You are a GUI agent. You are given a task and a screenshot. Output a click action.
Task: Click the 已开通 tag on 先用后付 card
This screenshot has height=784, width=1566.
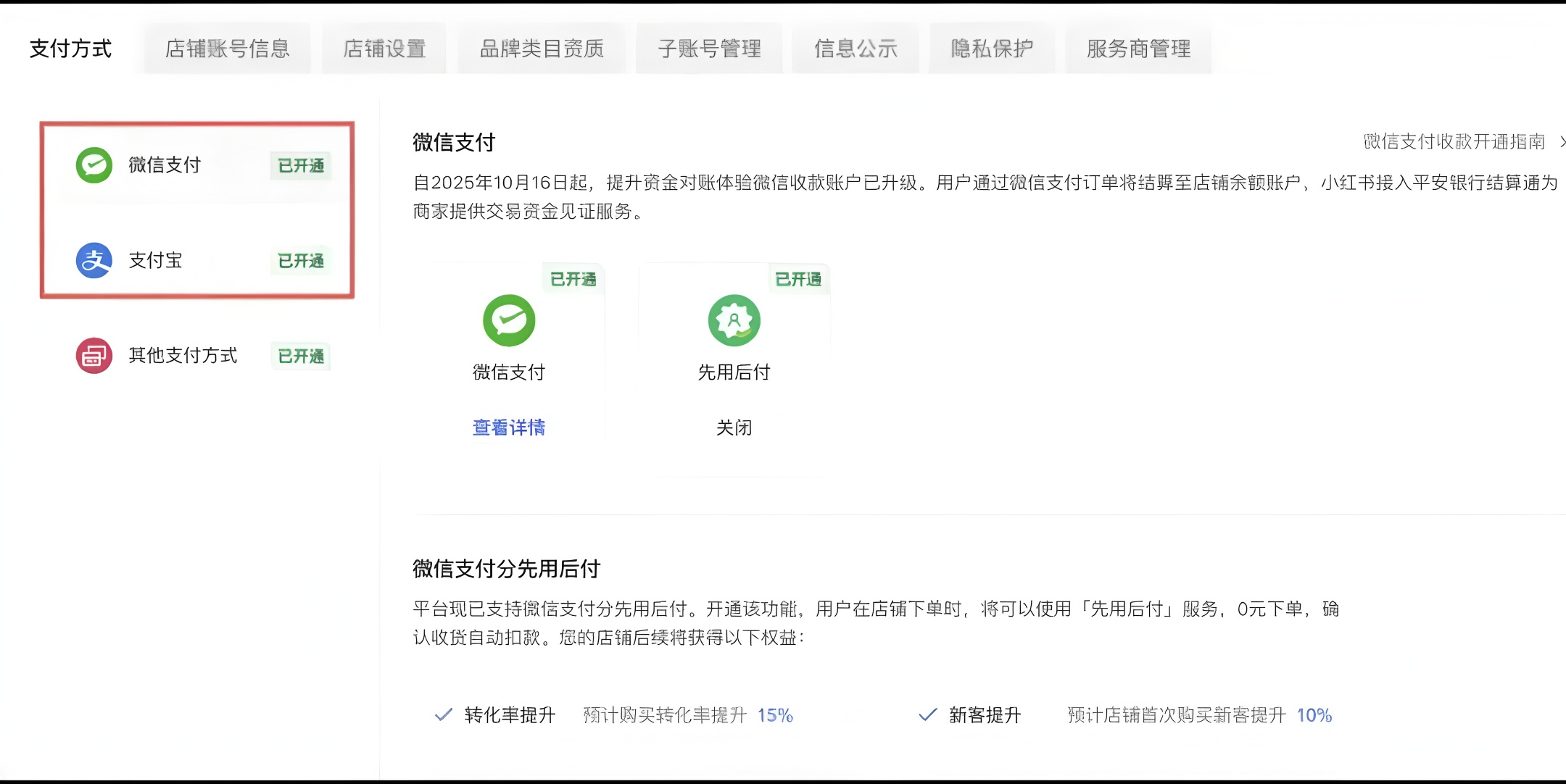click(799, 279)
